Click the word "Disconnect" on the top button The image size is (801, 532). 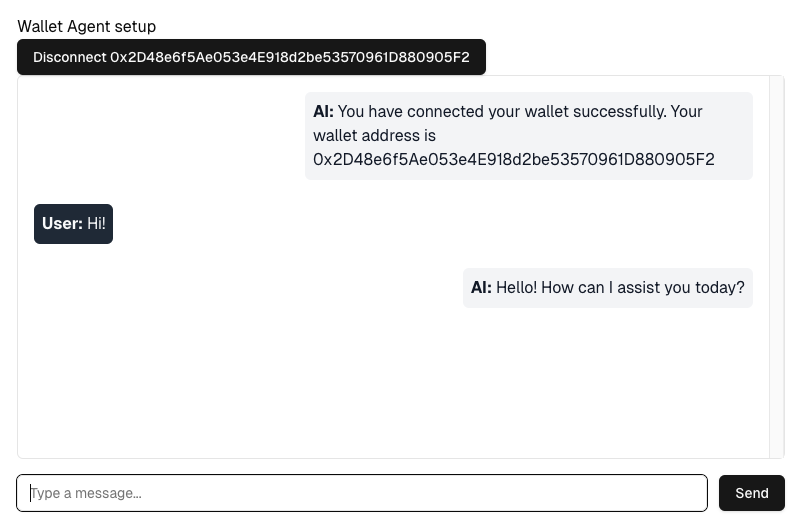(x=70, y=57)
